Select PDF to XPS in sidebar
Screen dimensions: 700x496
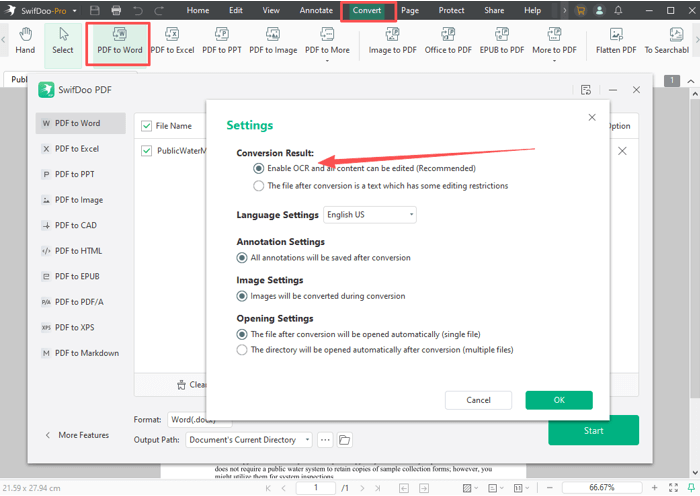(81, 327)
